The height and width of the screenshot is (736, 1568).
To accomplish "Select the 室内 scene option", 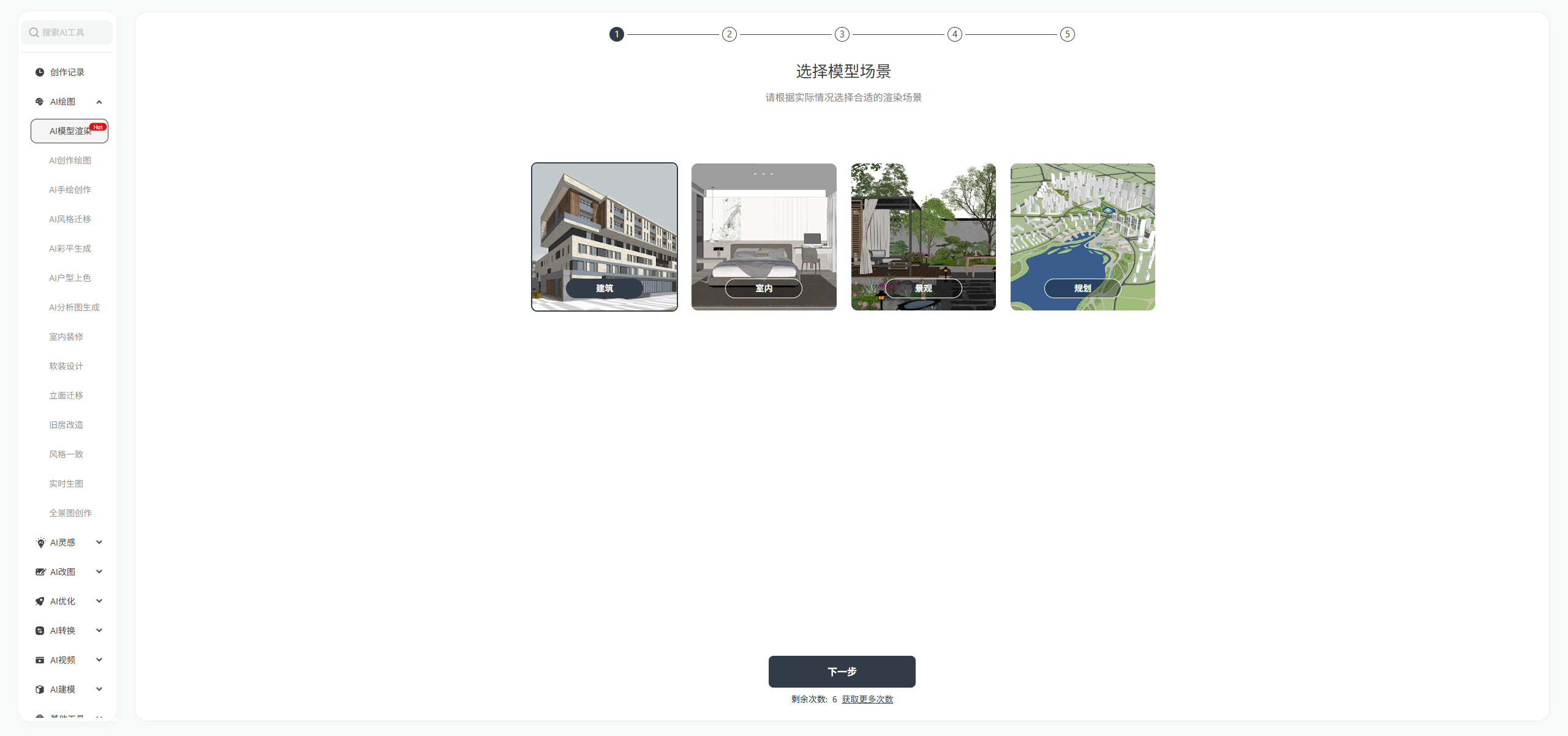I will (764, 237).
